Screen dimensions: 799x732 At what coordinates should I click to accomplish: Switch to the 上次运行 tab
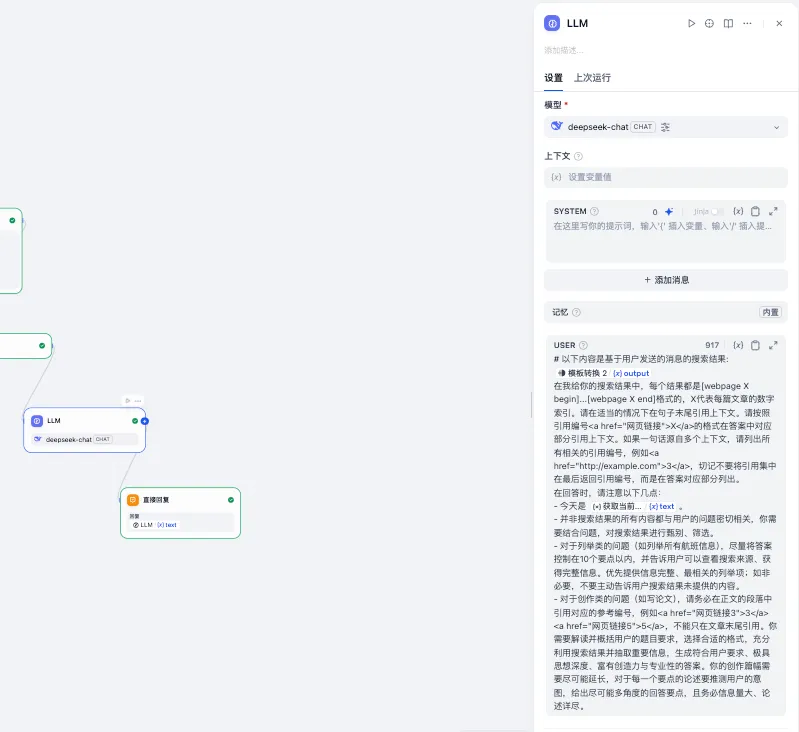point(592,78)
